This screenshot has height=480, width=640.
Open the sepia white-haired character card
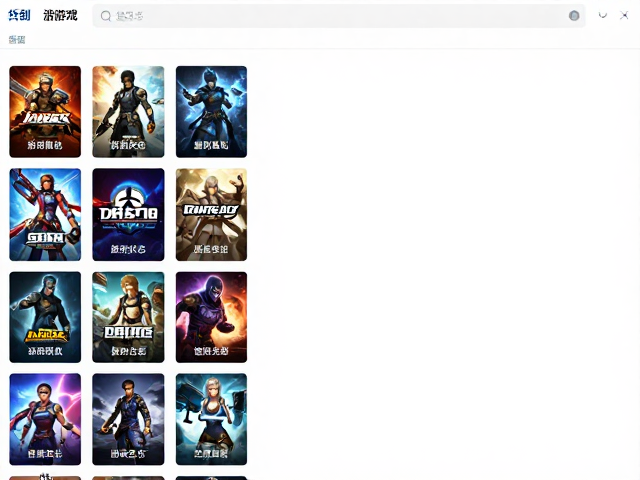coord(211,214)
